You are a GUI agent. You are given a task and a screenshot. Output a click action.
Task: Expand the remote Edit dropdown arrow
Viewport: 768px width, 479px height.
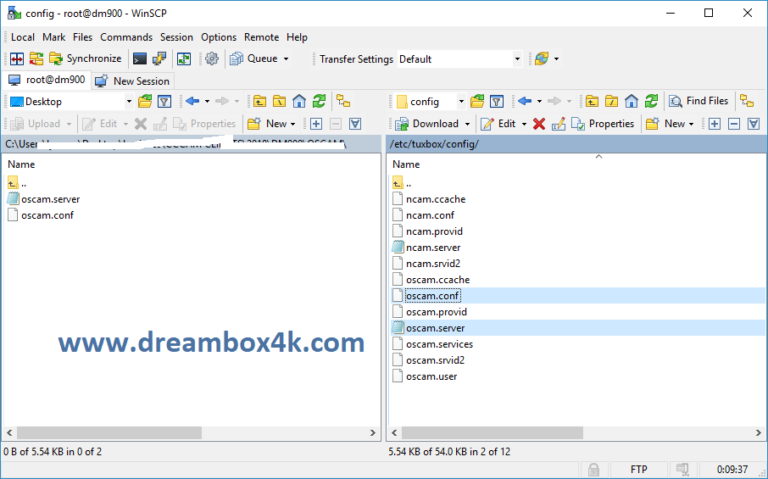coord(524,124)
